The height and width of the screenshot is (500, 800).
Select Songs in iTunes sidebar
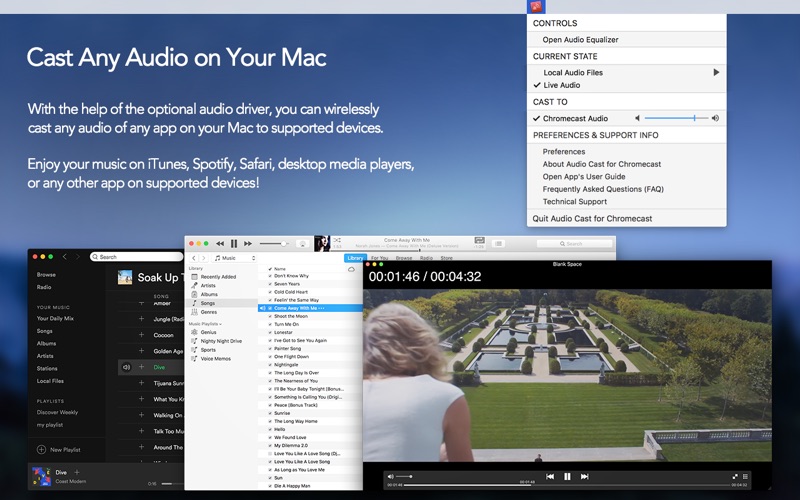pos(207,303)
